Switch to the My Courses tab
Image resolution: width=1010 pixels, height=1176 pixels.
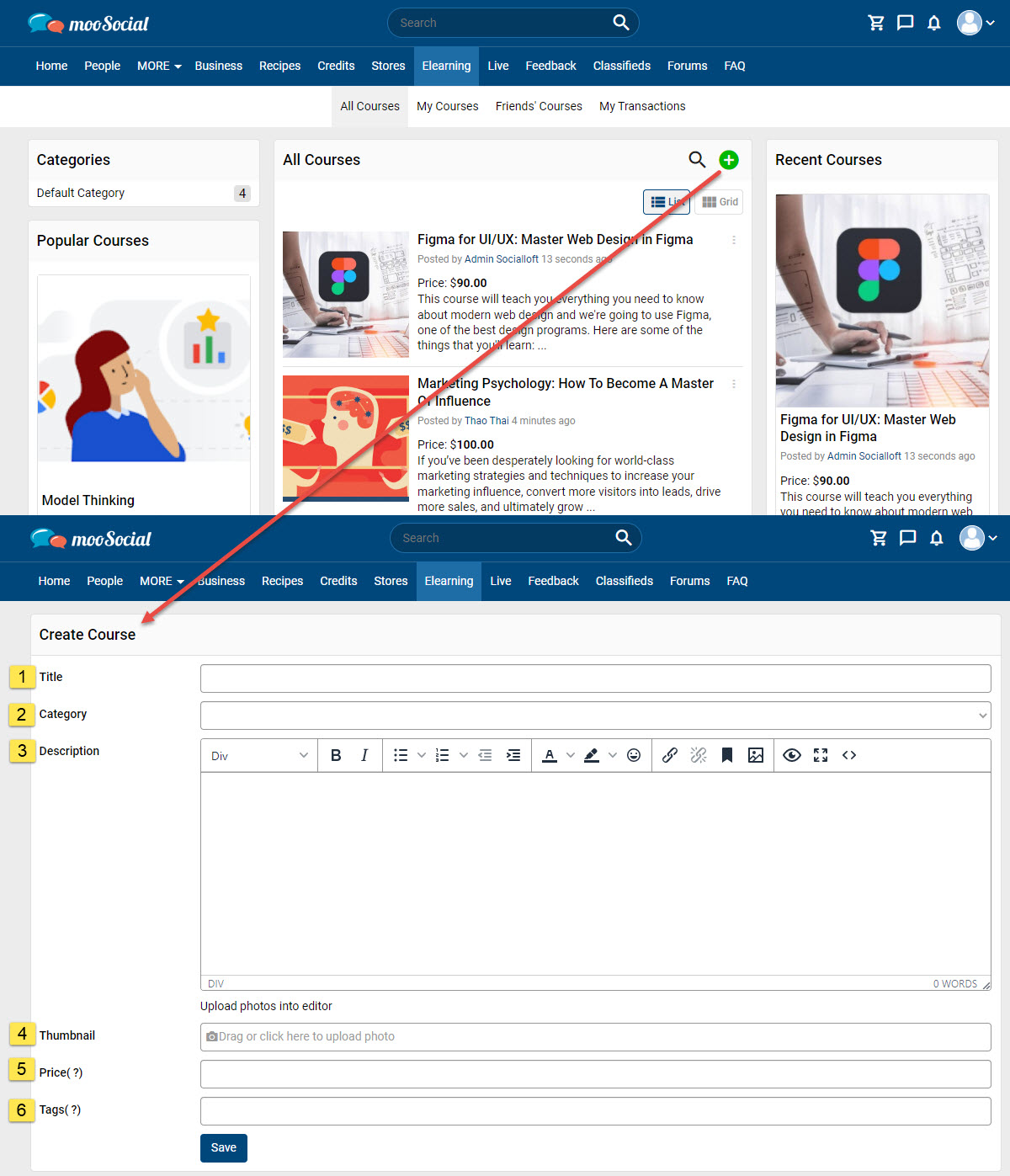click(448, 106)
